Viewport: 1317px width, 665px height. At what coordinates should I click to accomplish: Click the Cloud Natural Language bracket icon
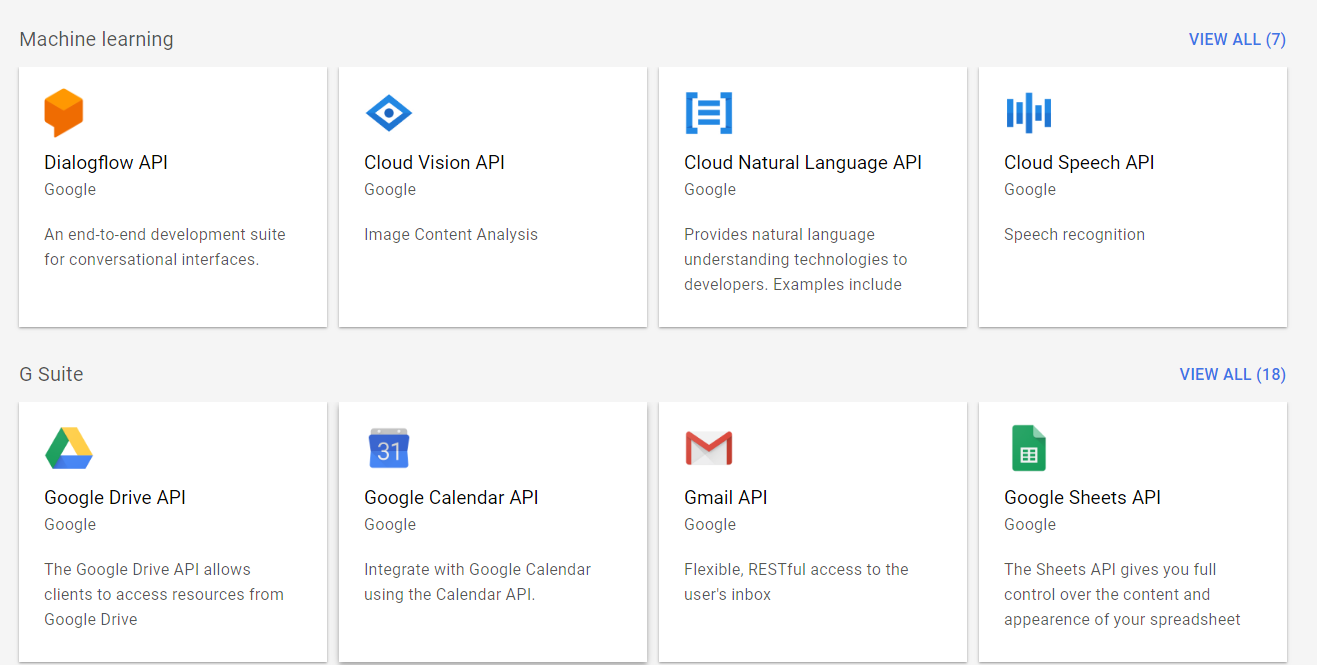click(x=709, y=113)
